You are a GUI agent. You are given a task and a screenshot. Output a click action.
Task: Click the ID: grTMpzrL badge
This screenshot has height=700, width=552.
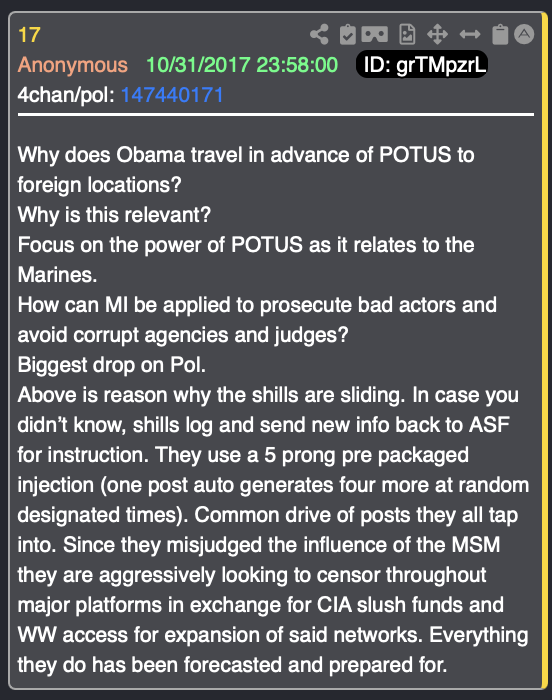[422, 64]
